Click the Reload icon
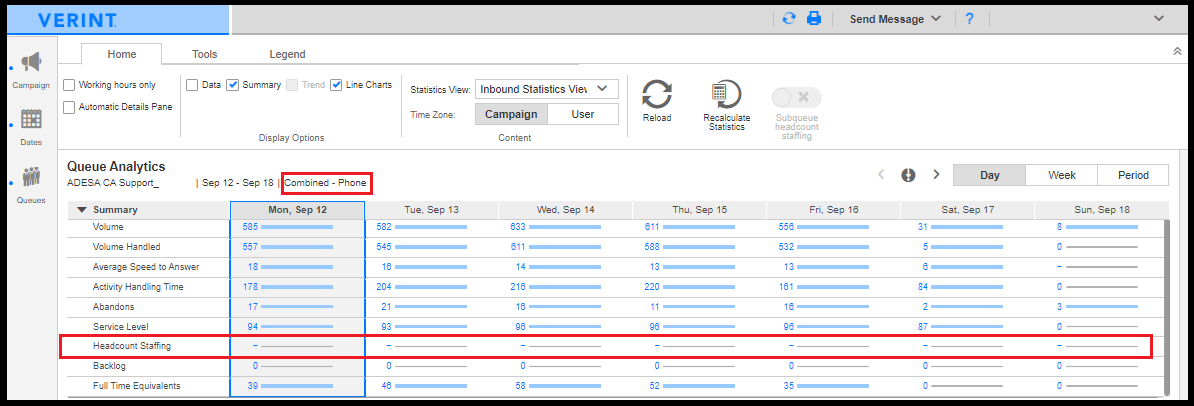This screenshot has width=1194, height=406. click(656, 96)
